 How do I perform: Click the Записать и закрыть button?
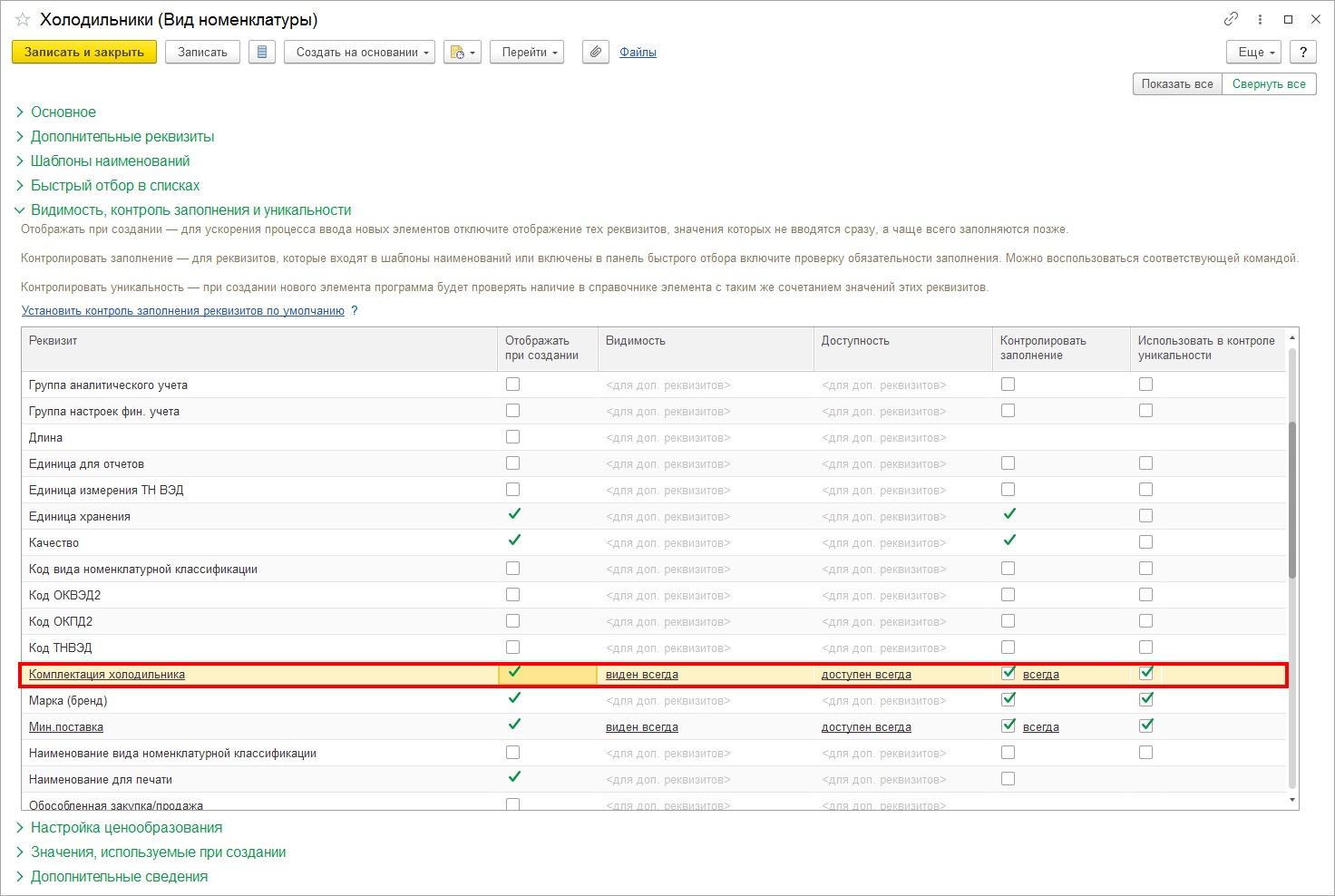click(84, 53)
